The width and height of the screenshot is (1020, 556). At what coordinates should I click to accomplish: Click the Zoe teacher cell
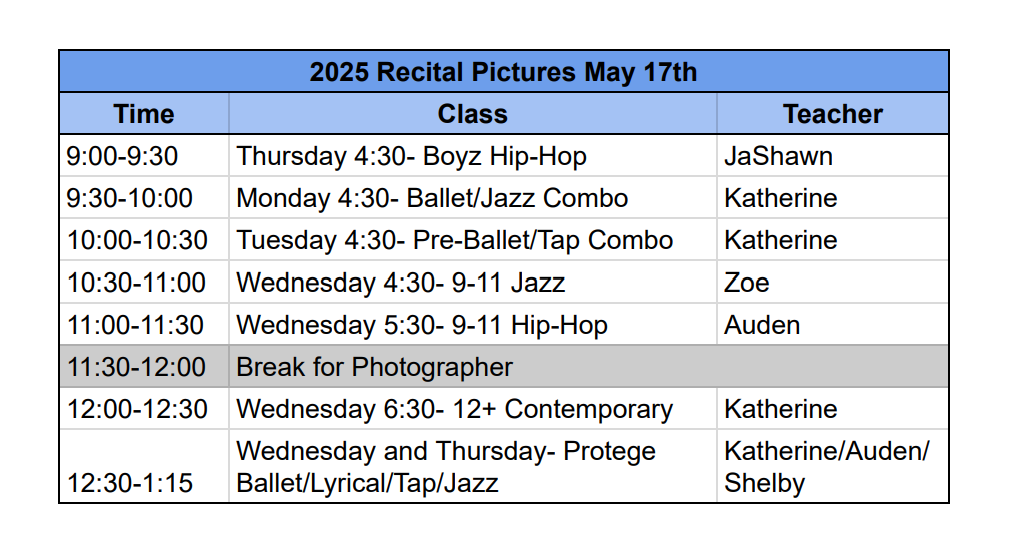pyautogui.click(x=747, y=283)
